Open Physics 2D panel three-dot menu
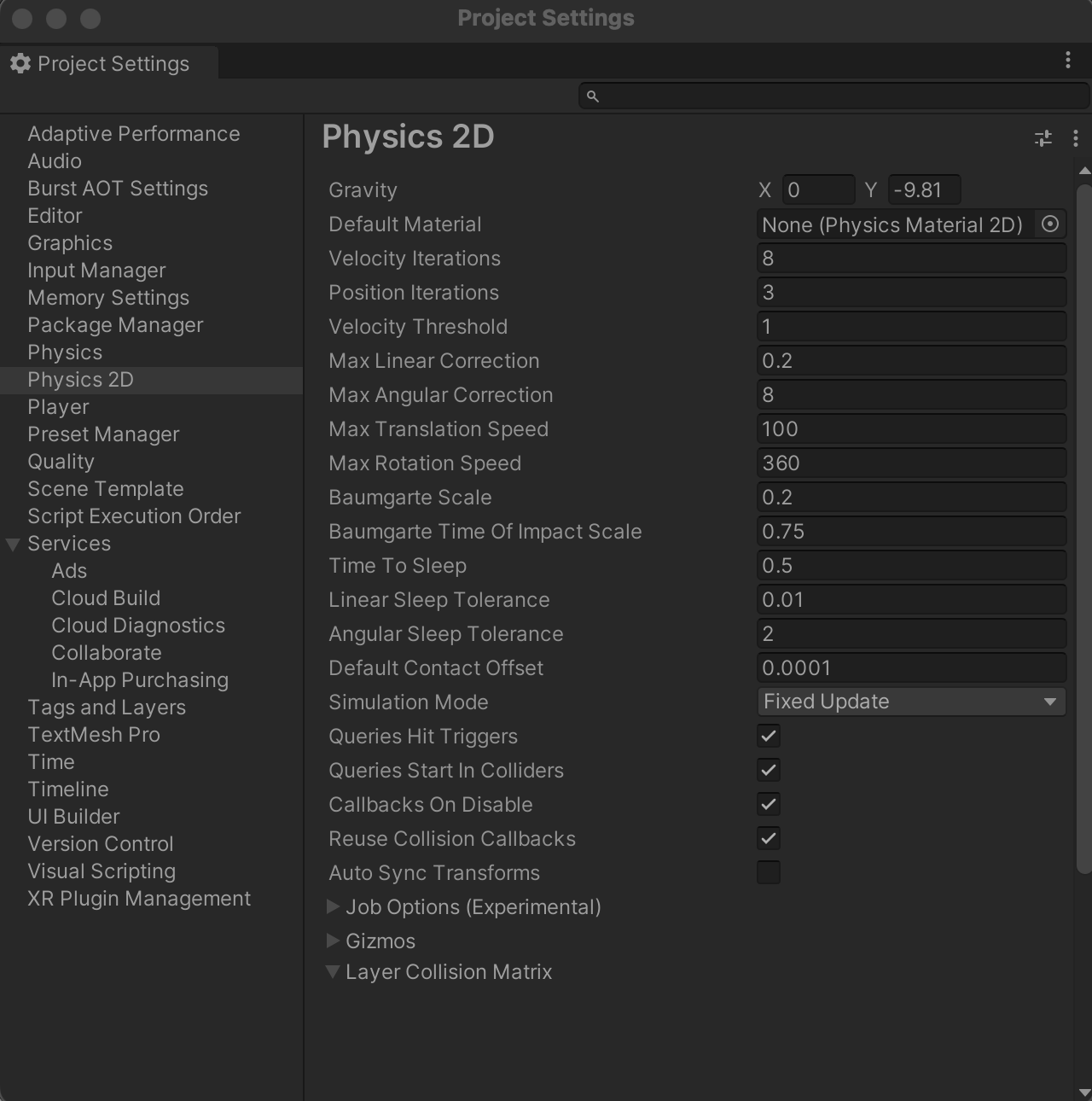 [x=1075, y=138]
